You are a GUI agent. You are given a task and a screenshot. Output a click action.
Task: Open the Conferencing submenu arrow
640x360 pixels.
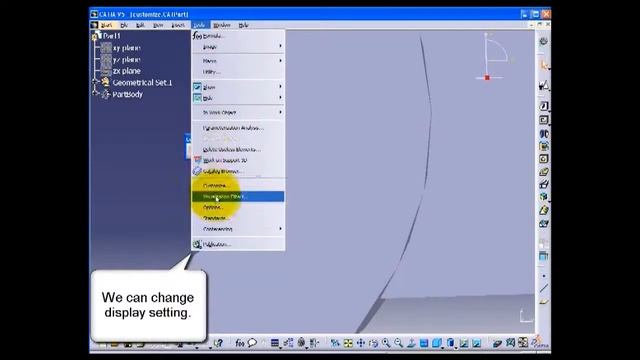(x=280, y=229)
